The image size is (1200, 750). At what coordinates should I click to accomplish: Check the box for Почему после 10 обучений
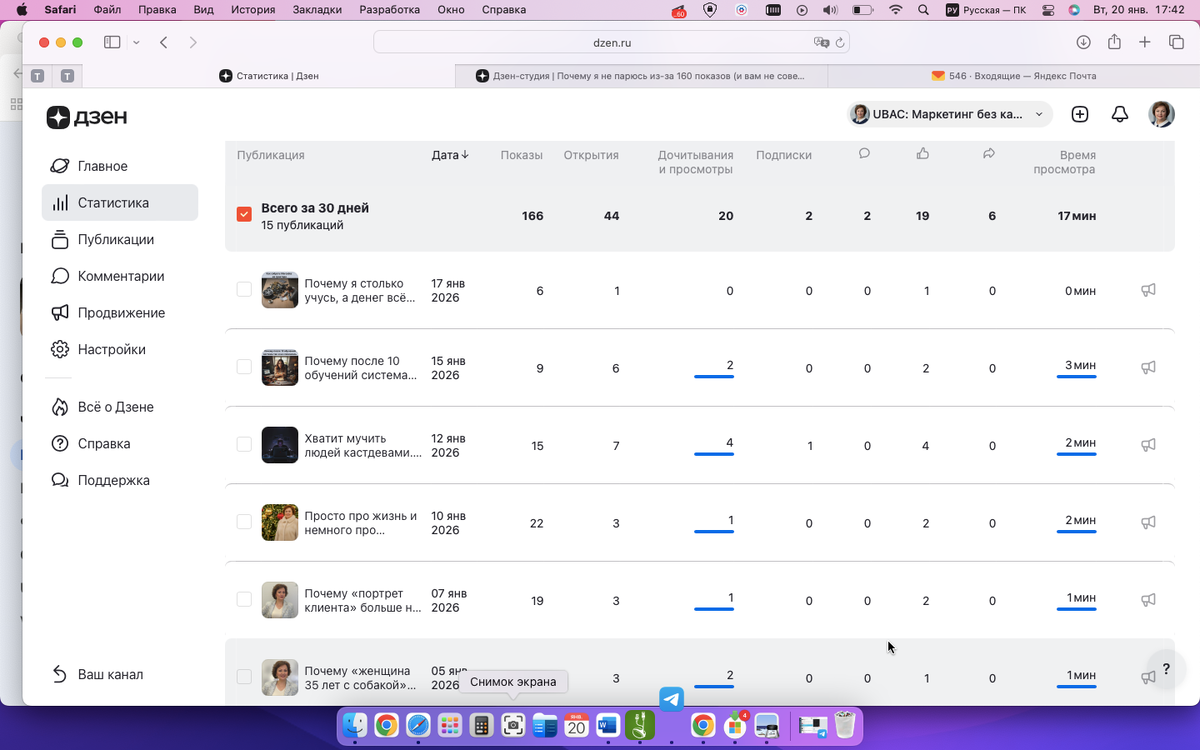tap(244, 367)
